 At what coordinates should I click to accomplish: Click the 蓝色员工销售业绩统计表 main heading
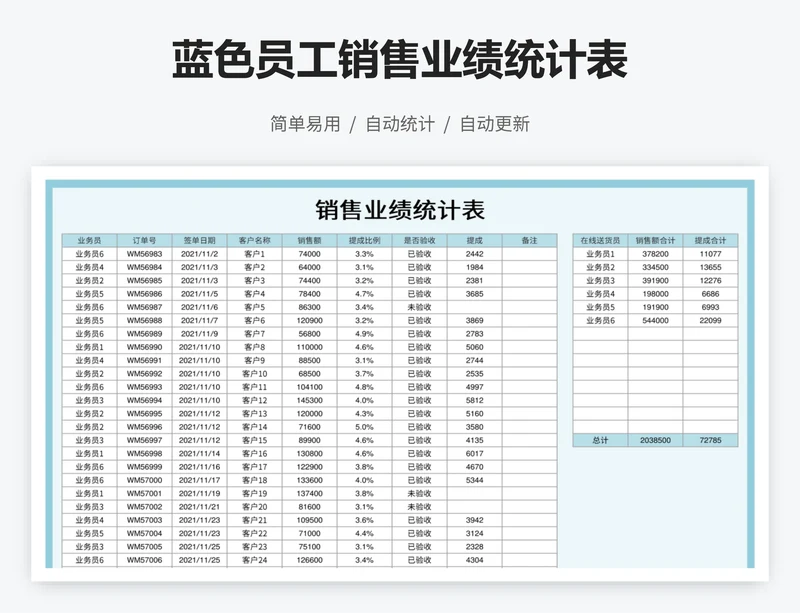pos(400,61)
